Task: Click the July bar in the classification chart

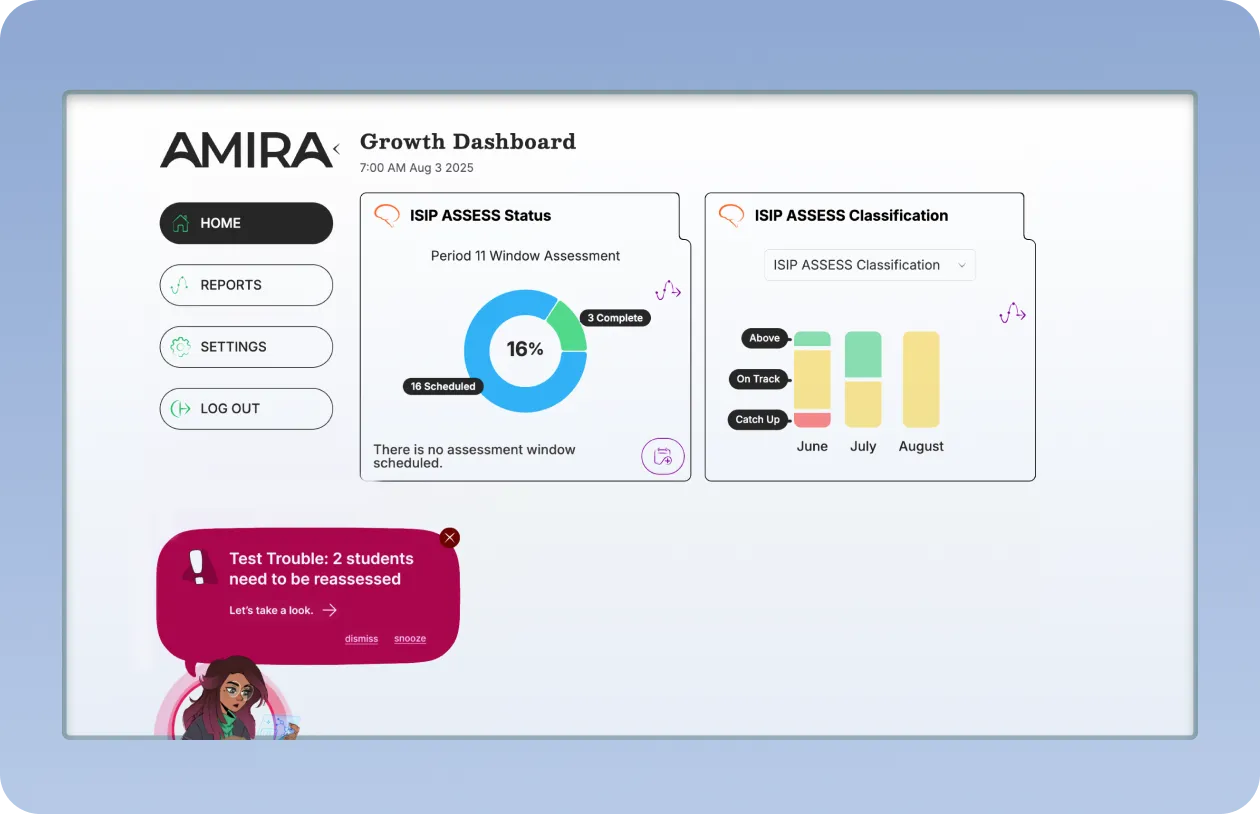Action: tap(863, 380)
